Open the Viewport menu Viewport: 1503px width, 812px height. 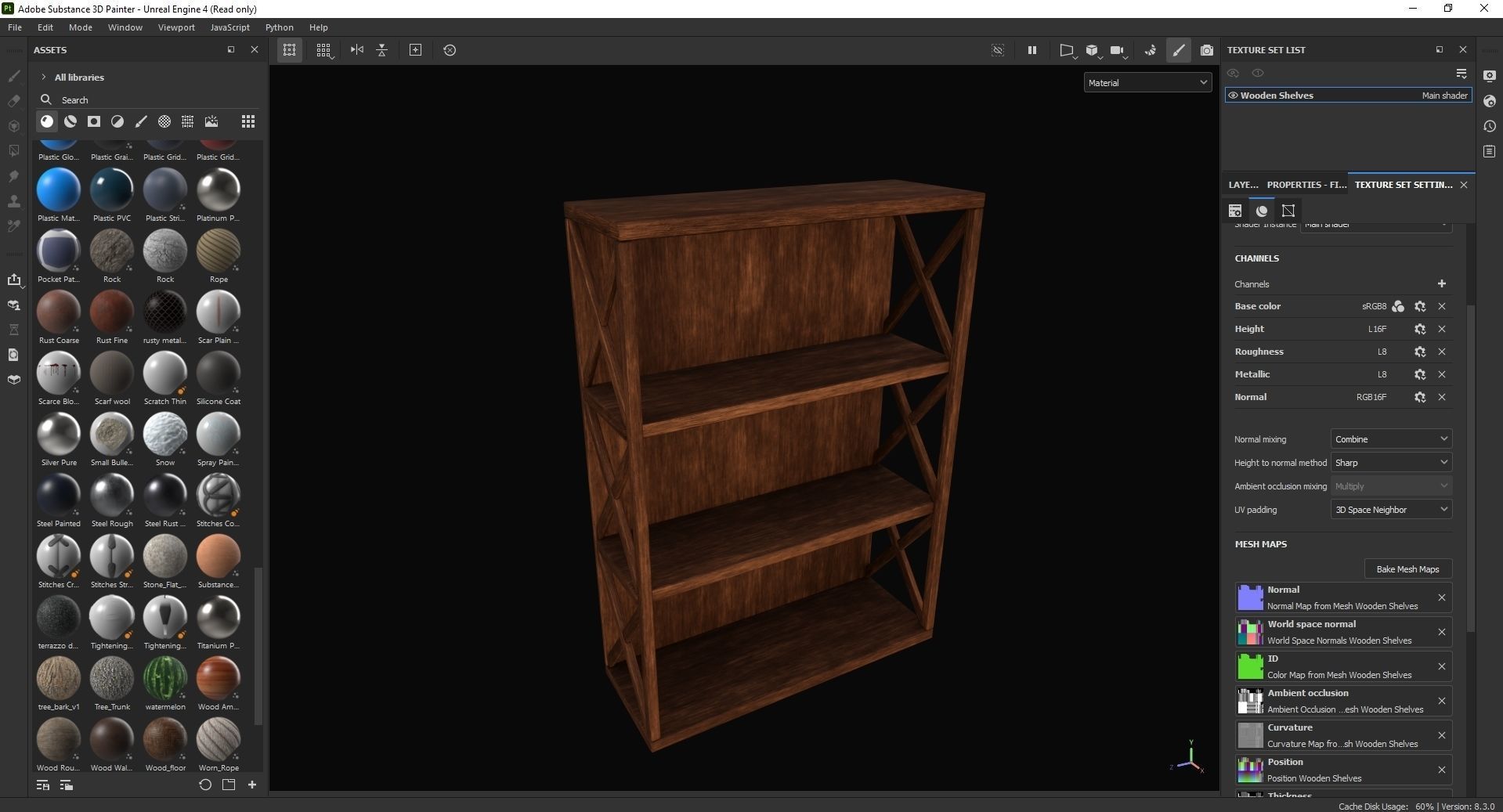(x=176, y=27)
